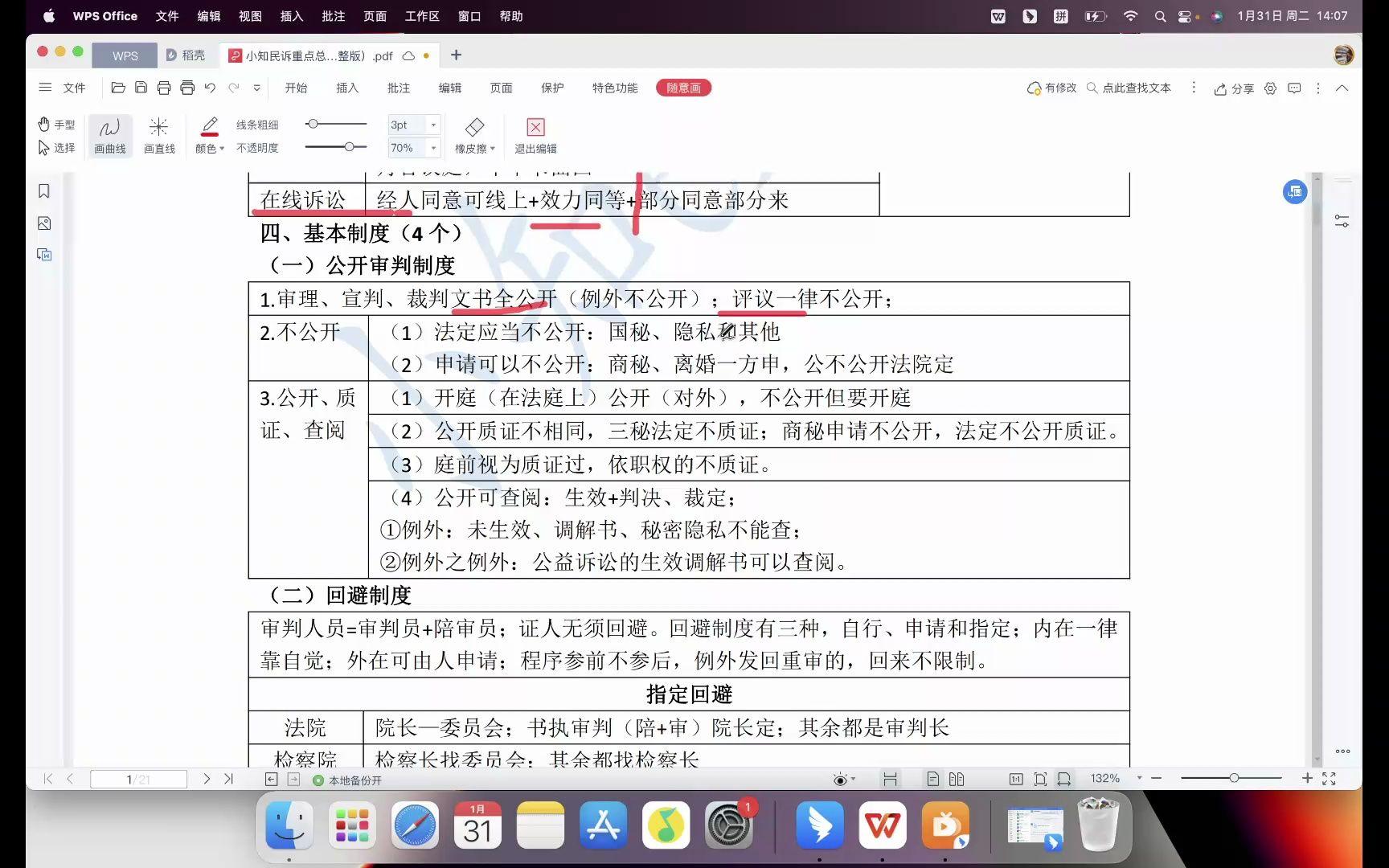Open the settings gear in toolbar
The width and height of the screenshot is (1389, 868).
point(1270,88)
